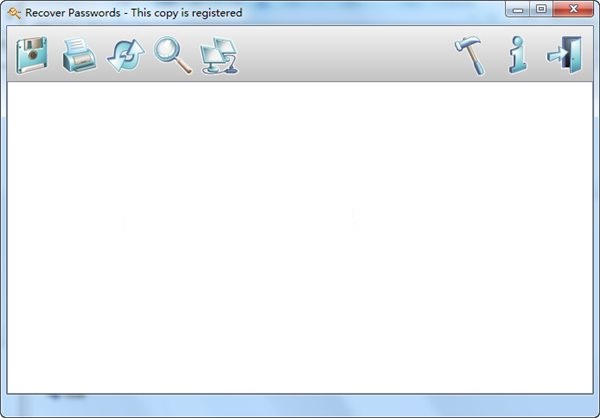This screenshot has height=418, width=600.
Task: Select the network computers icon
Action: tap(219, 56)
